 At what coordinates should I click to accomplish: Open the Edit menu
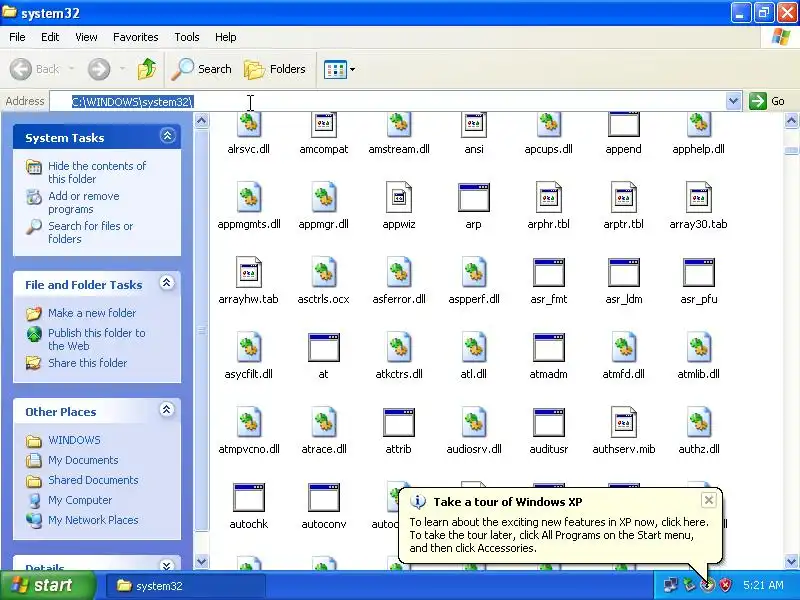50,37
